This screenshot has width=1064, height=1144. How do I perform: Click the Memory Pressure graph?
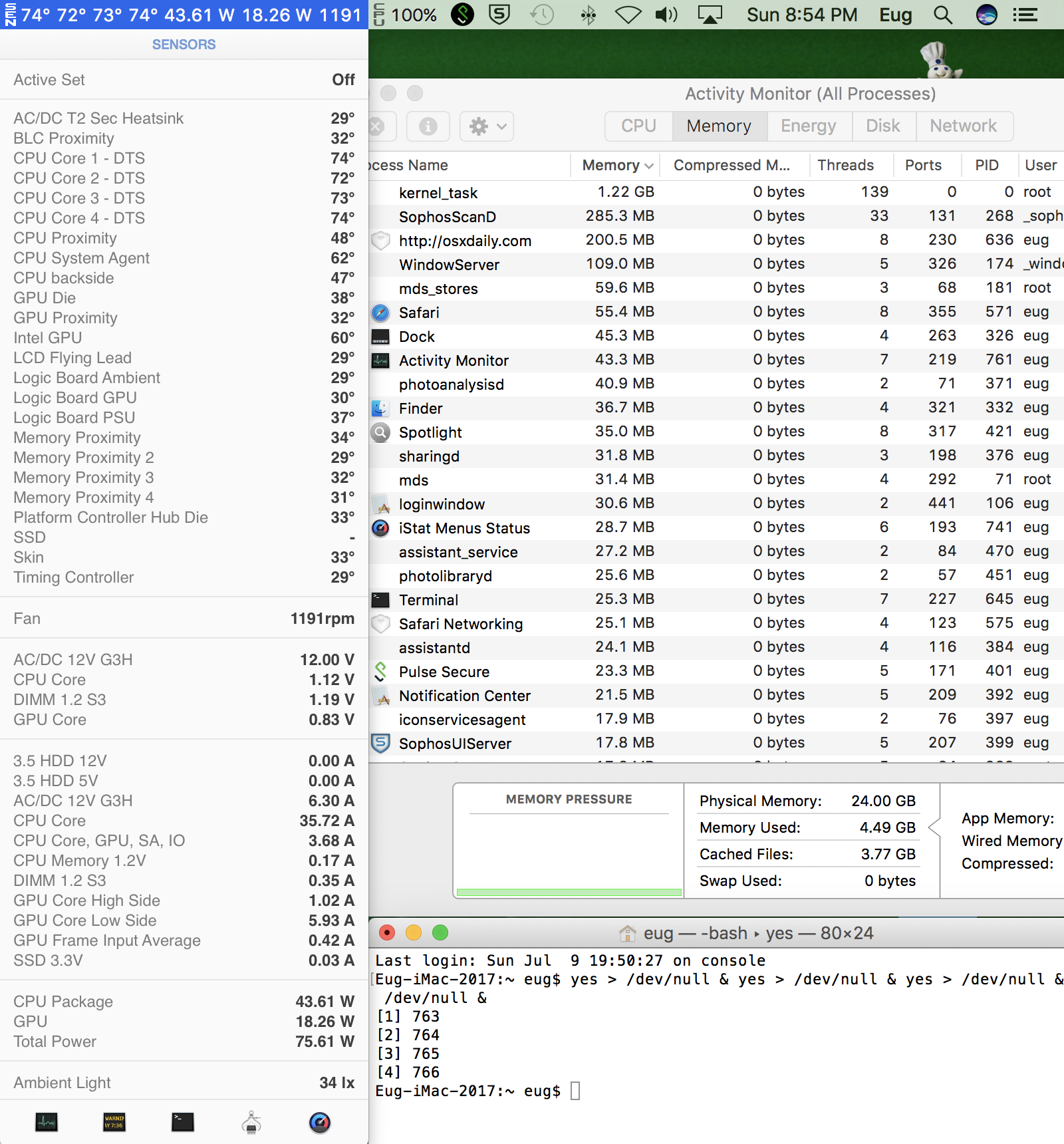point(569,855)
